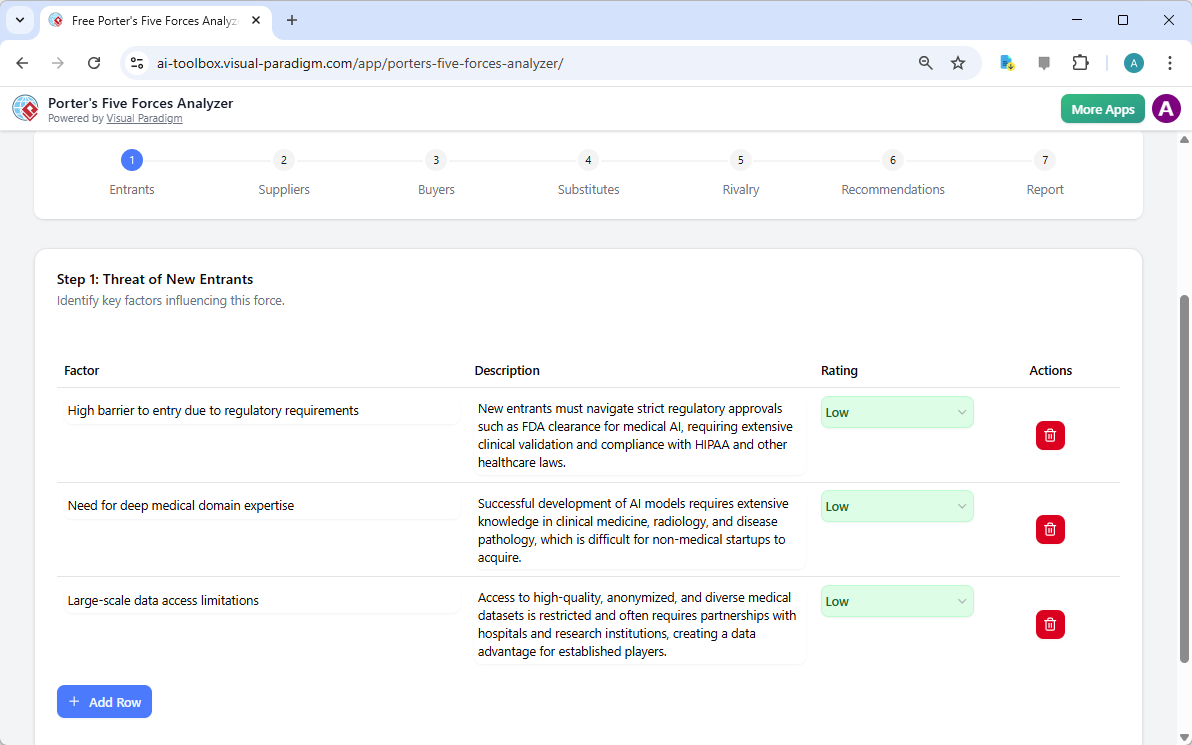Image resolution: width=1192 pixels, height=745 pixels.
Task: Change the rating for medical domain expertise
Action: (x=896, y=506)
